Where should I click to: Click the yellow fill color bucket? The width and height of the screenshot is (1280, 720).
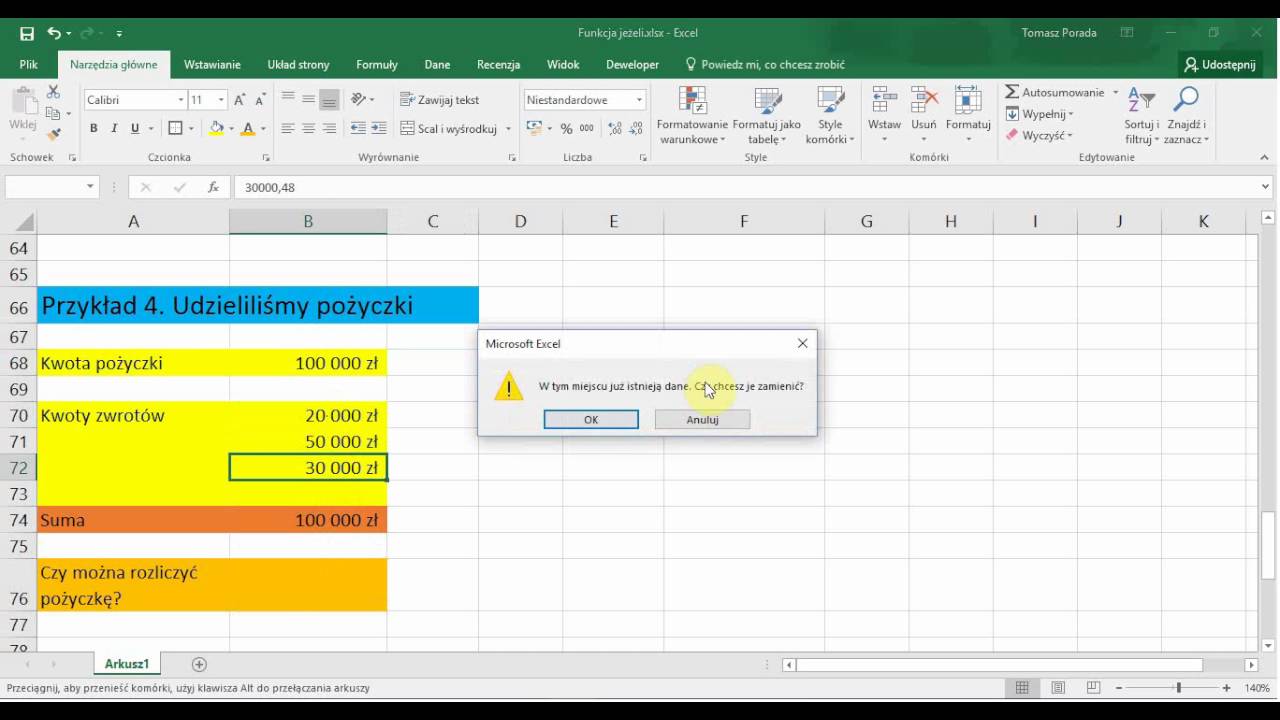click(x=216, y=128)
